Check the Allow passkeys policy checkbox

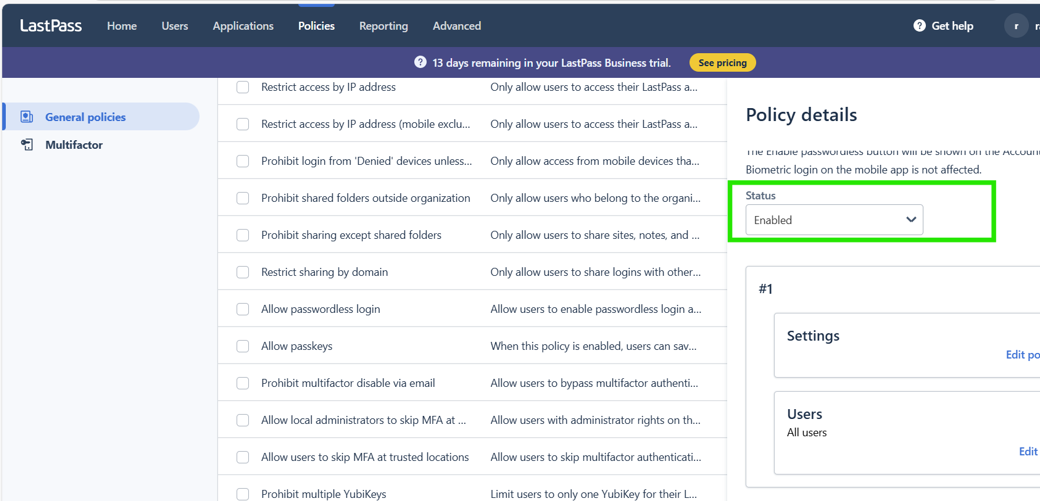coord(243,346)
